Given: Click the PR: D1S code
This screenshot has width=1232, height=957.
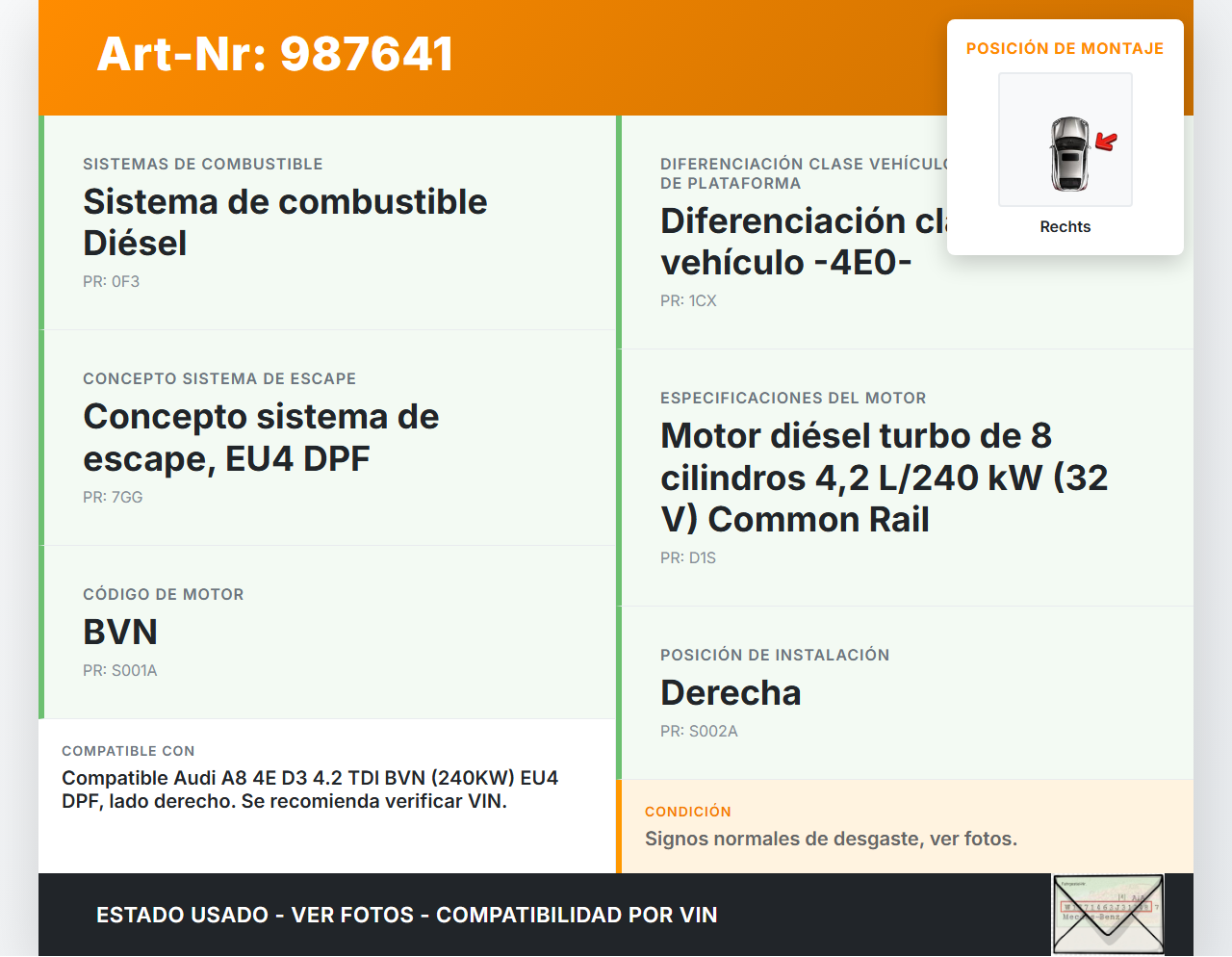Looking at the screenshot, I should click(688, 558).
